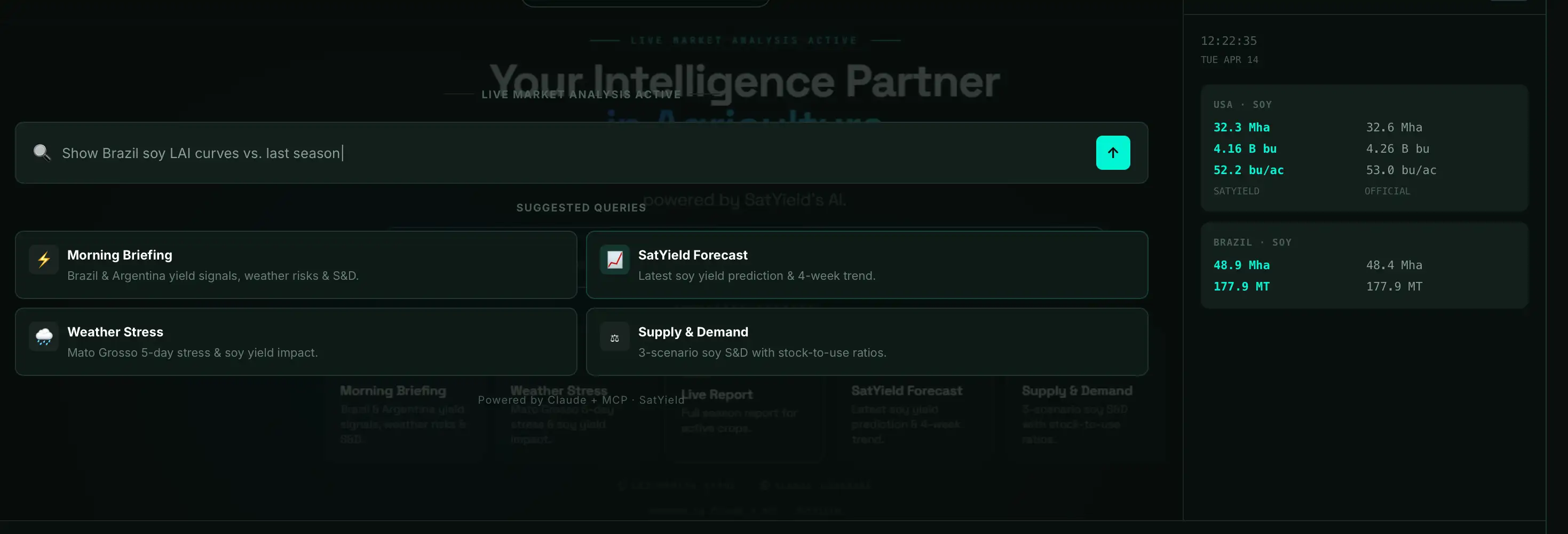1568x534 pixels.
Task: Click the Mato Grosso 5-day stress description
Action: pyautogui.click(x=192, y=352)
